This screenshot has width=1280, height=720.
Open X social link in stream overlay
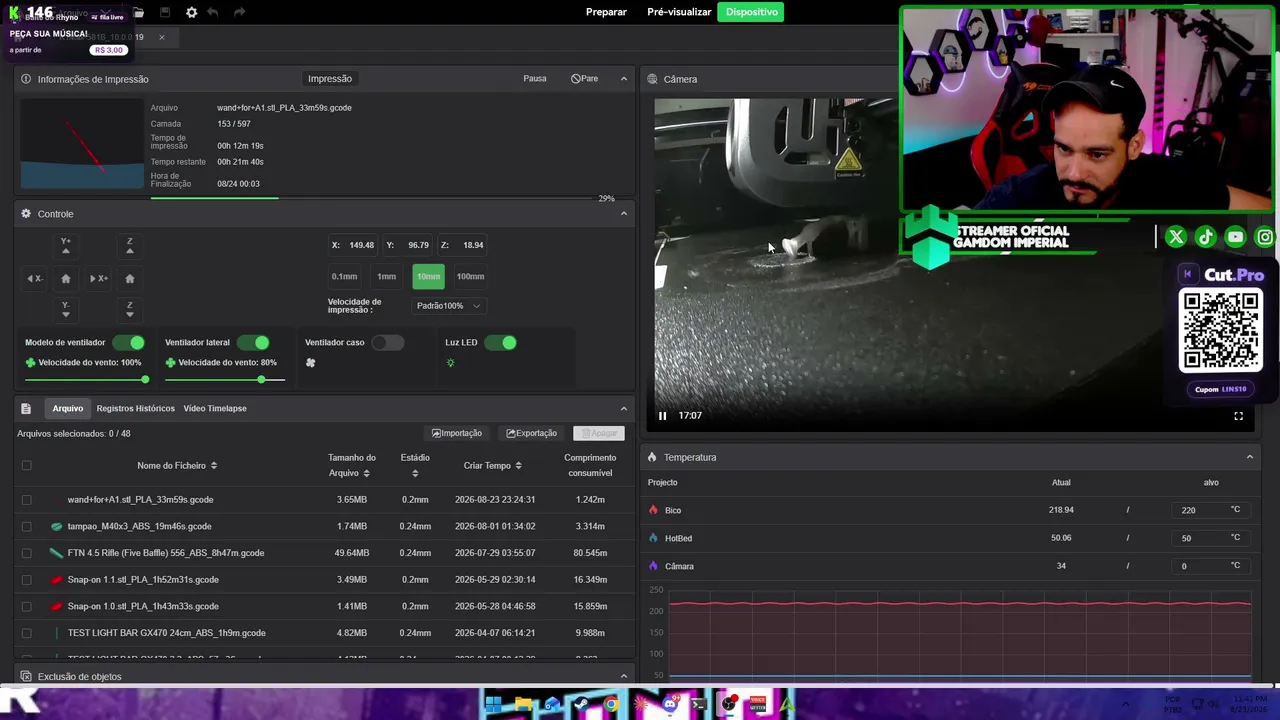[1176, 237]
